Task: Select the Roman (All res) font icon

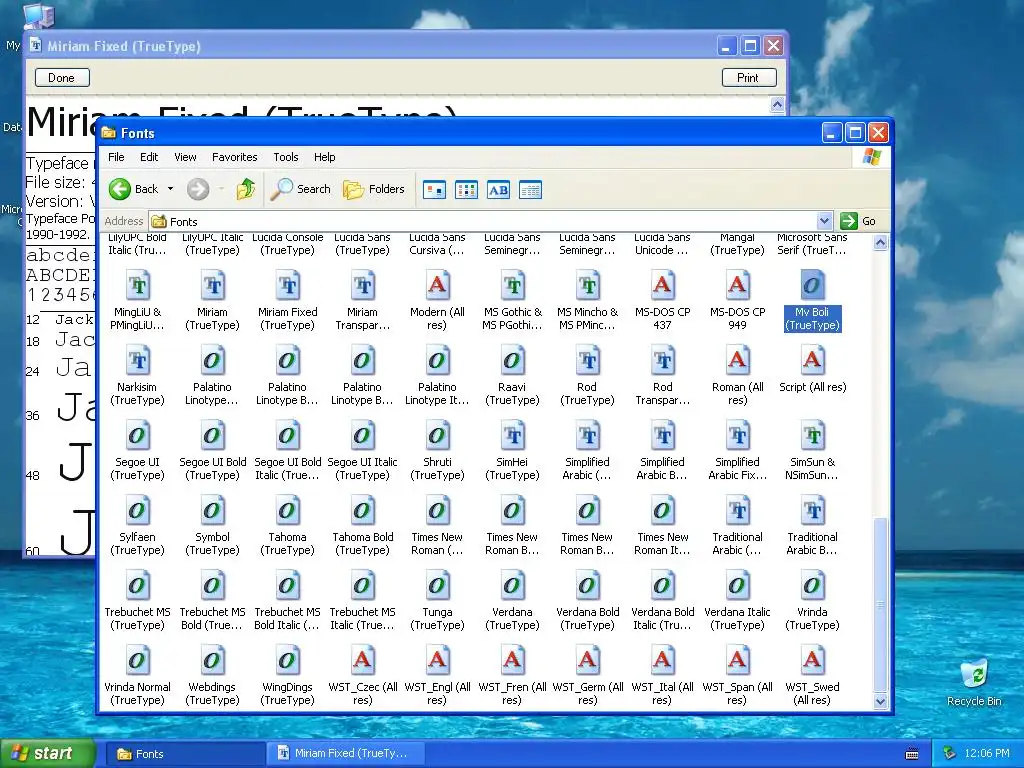Action: [737, 361]
